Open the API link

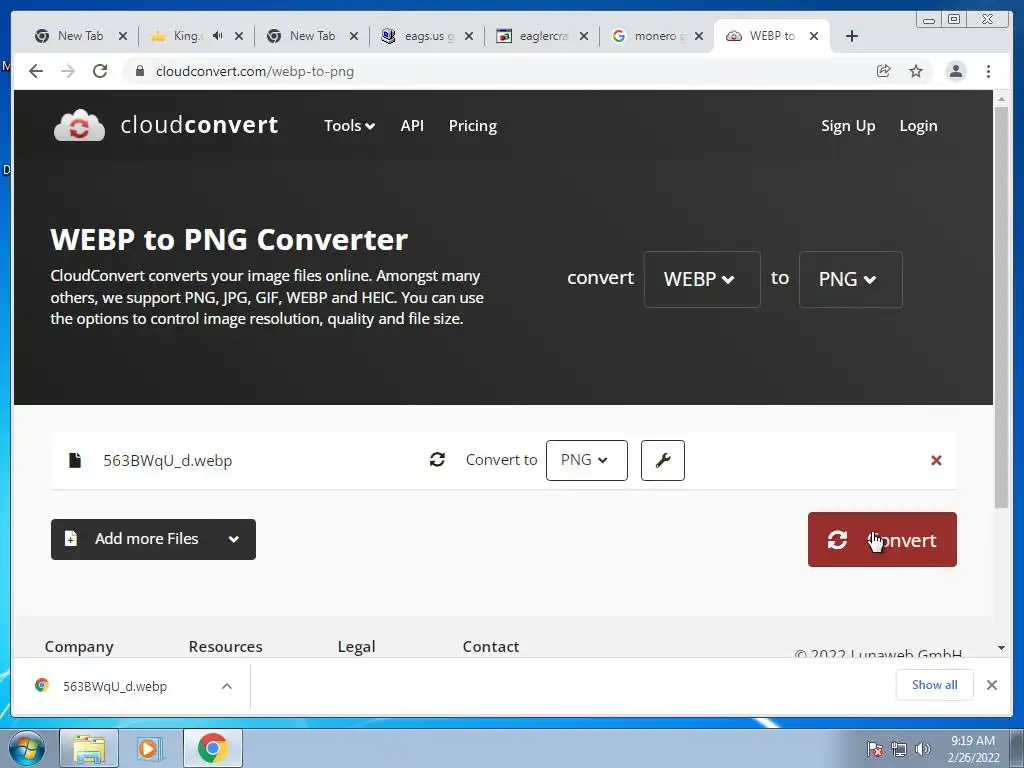pyautogui.click(x=412, y=125)
